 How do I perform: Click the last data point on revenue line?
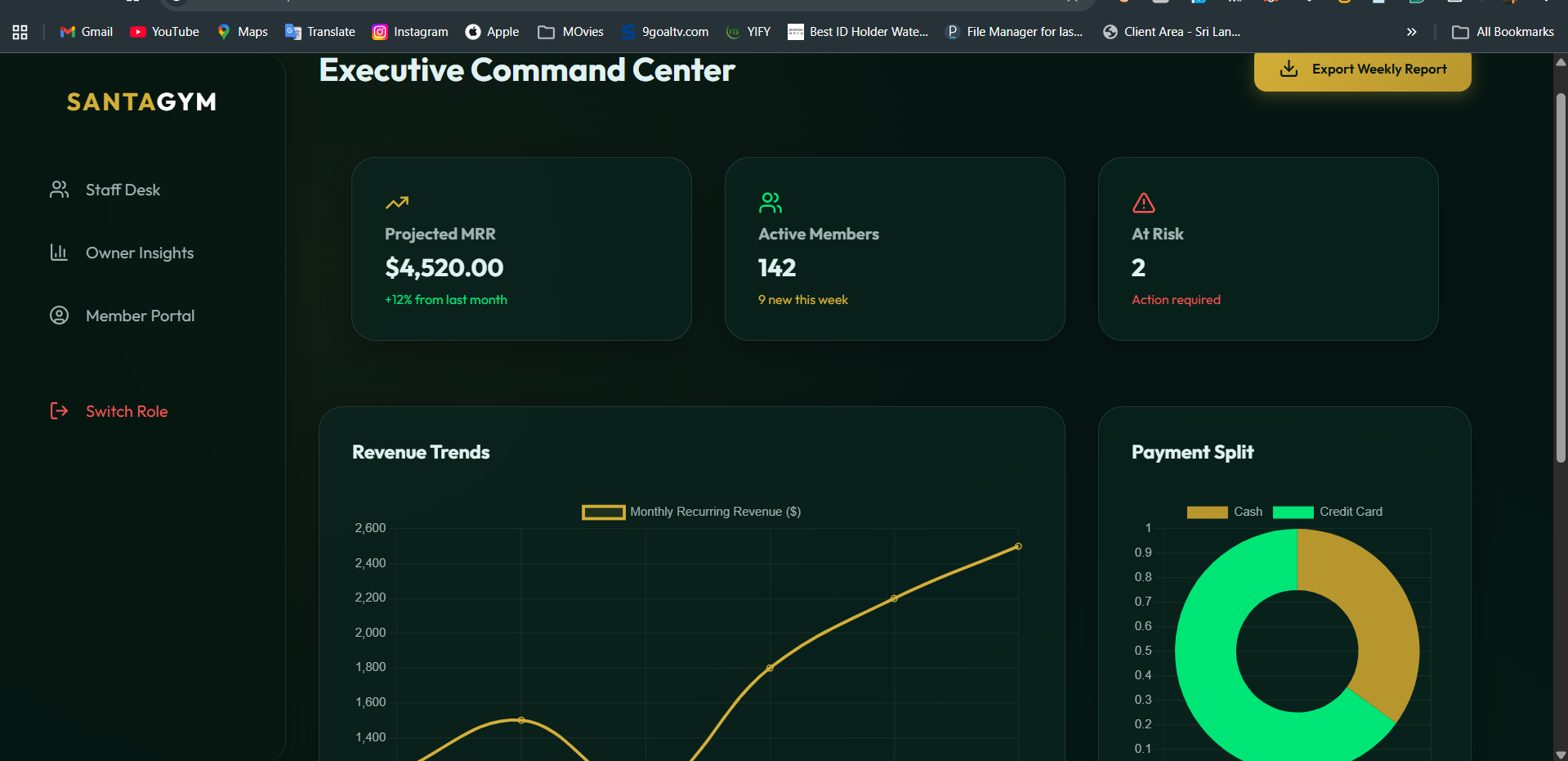1018,546
